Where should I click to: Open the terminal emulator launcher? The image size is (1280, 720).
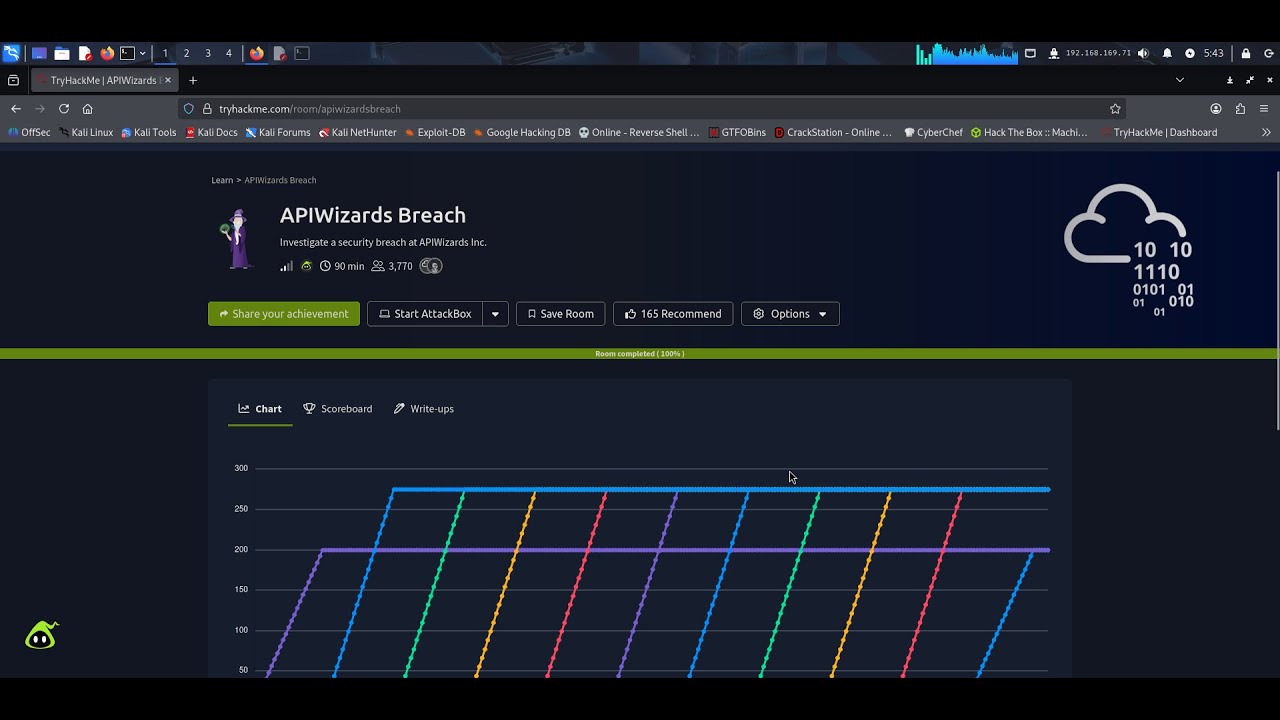point(127,53)
